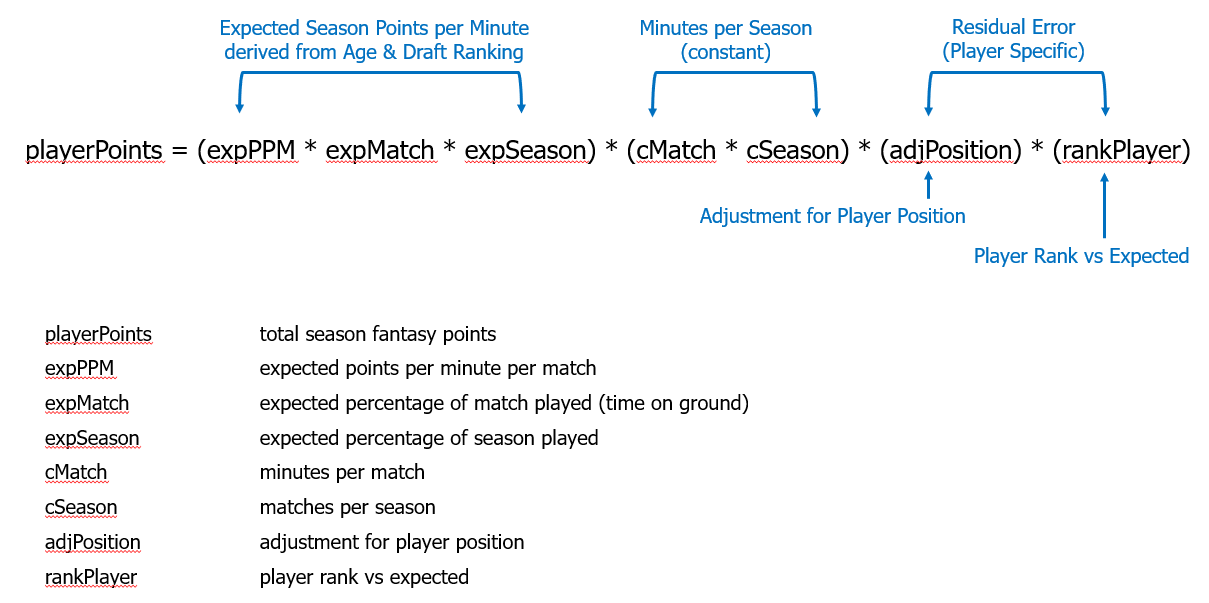The height and width of the screenshot is (603, 1209).
Task: Click expMatch in the formula line
Action: click(x=380, y=151)
